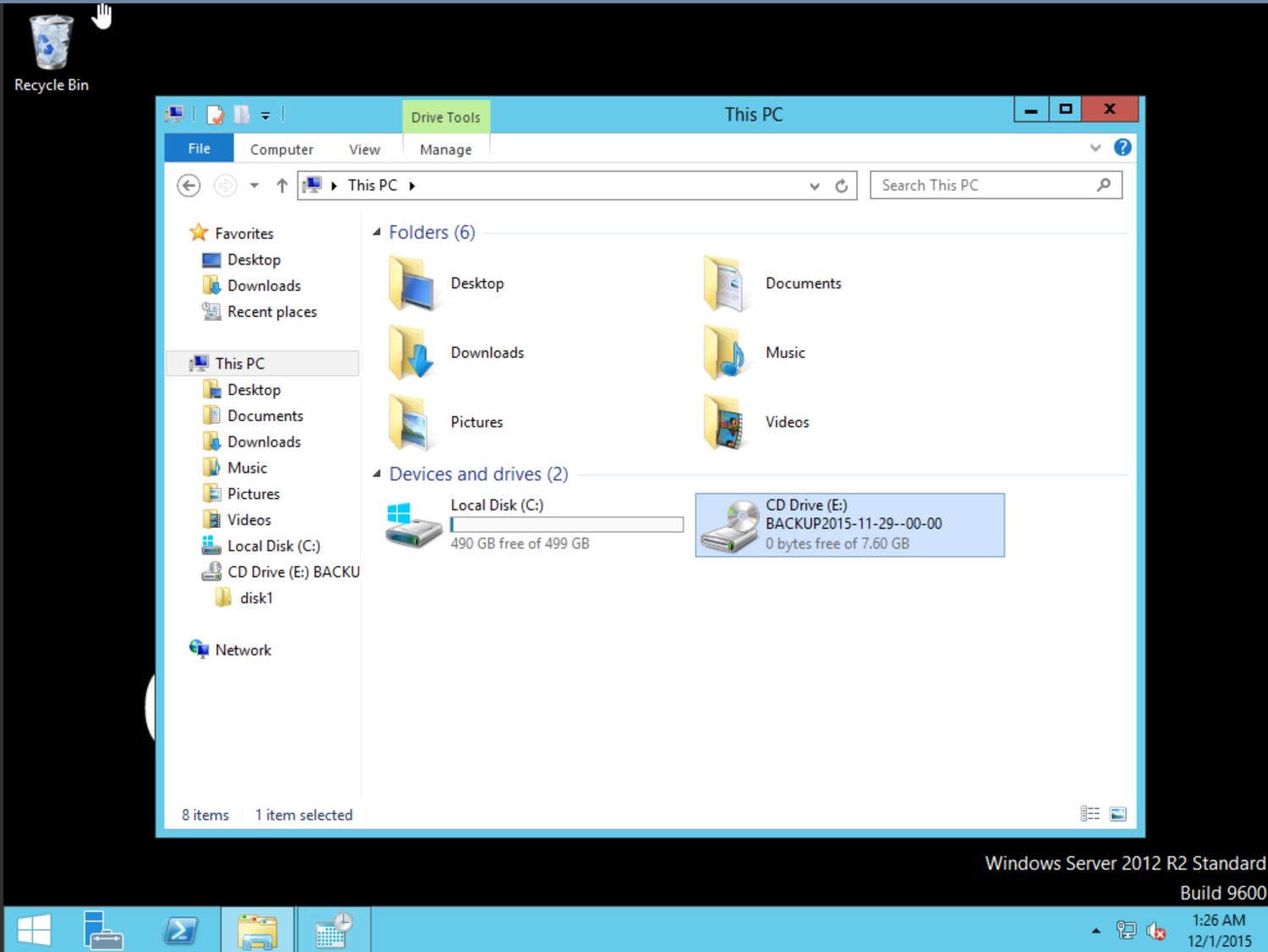The image size is (1268, 952).
Task: Click File Explorer on the taskbar
Action: click(257, 930)
